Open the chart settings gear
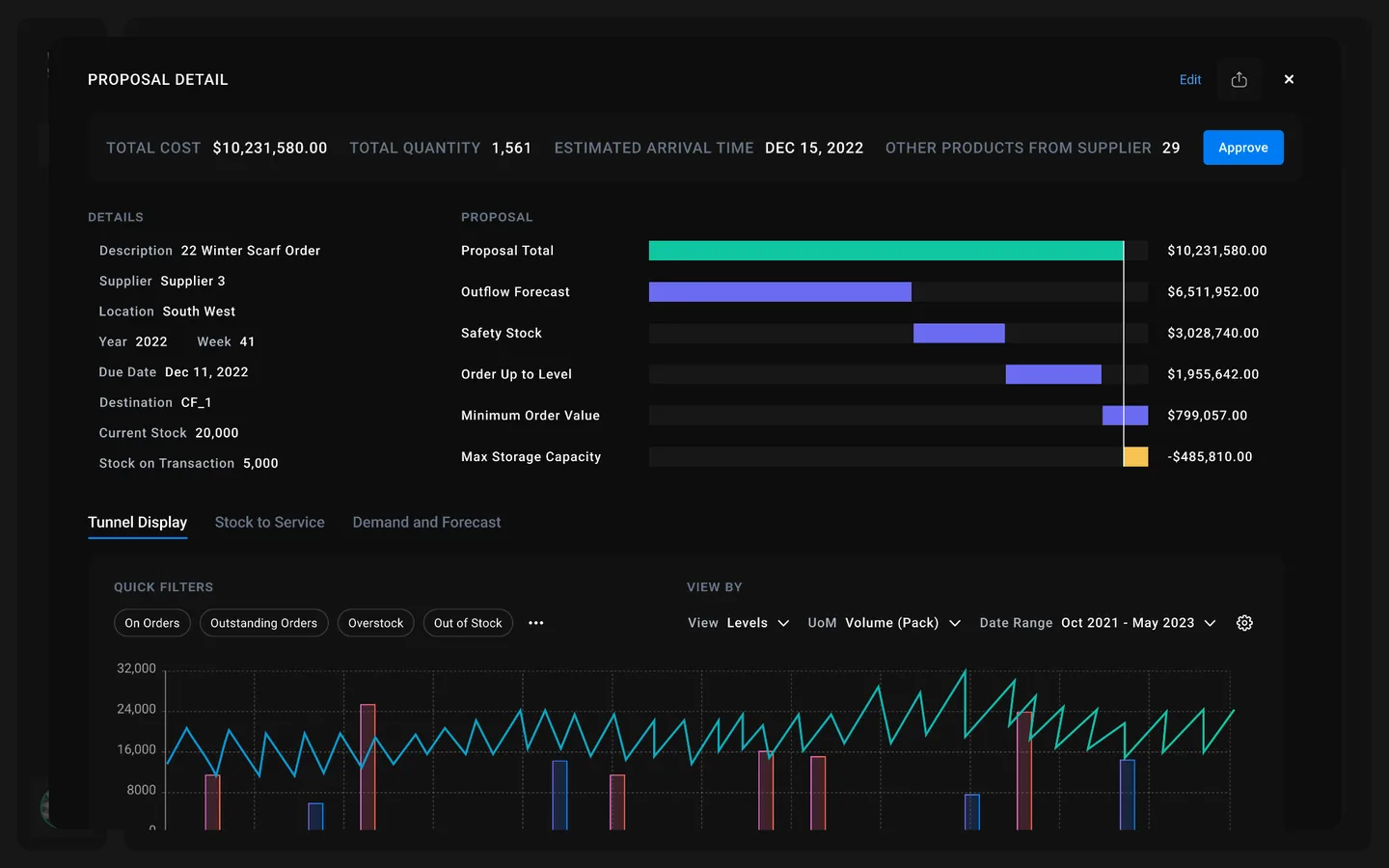 pyautogui.click(x=1244, y=623)
